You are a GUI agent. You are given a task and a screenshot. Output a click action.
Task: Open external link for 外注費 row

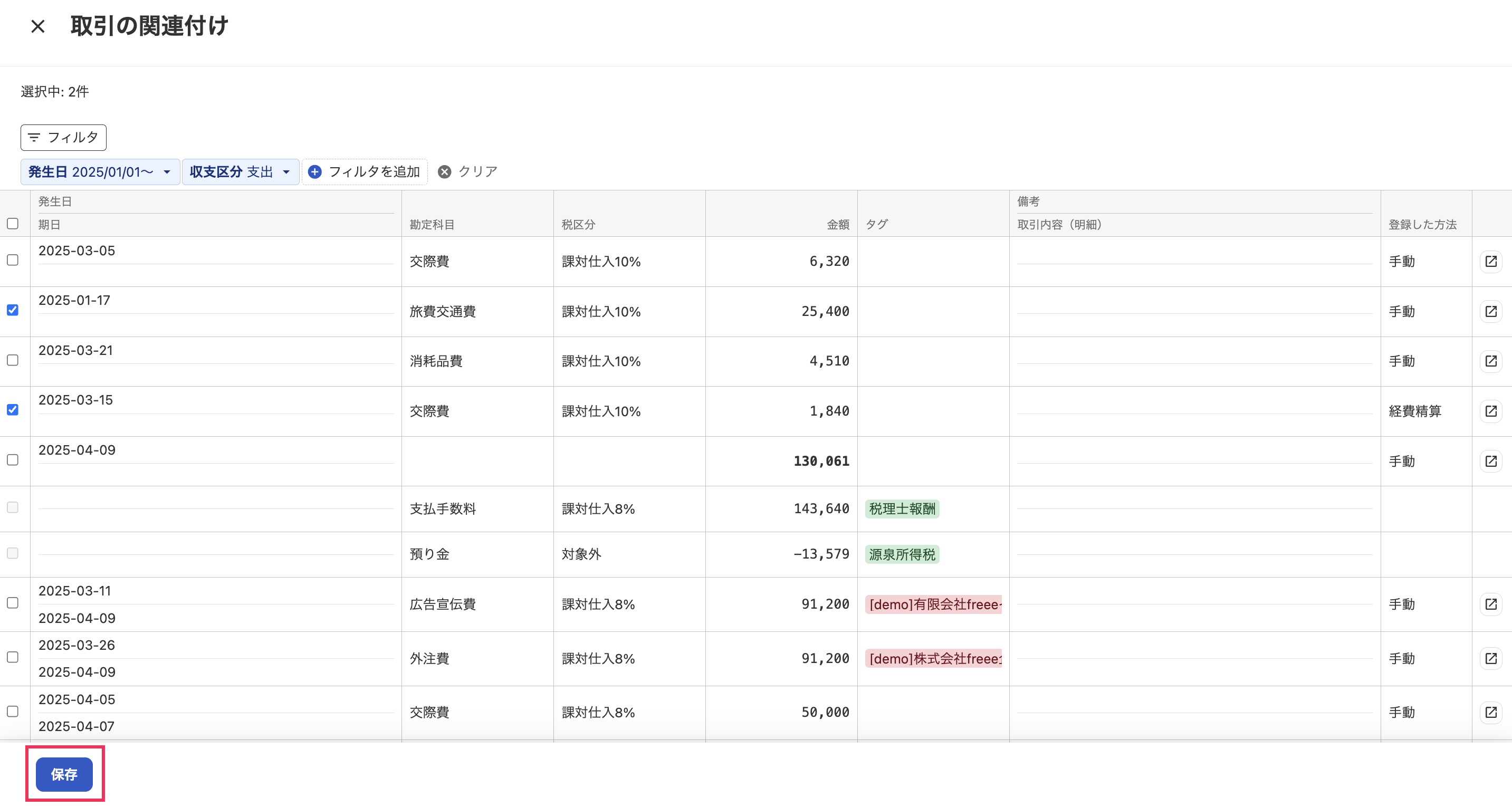[1491, 658]
